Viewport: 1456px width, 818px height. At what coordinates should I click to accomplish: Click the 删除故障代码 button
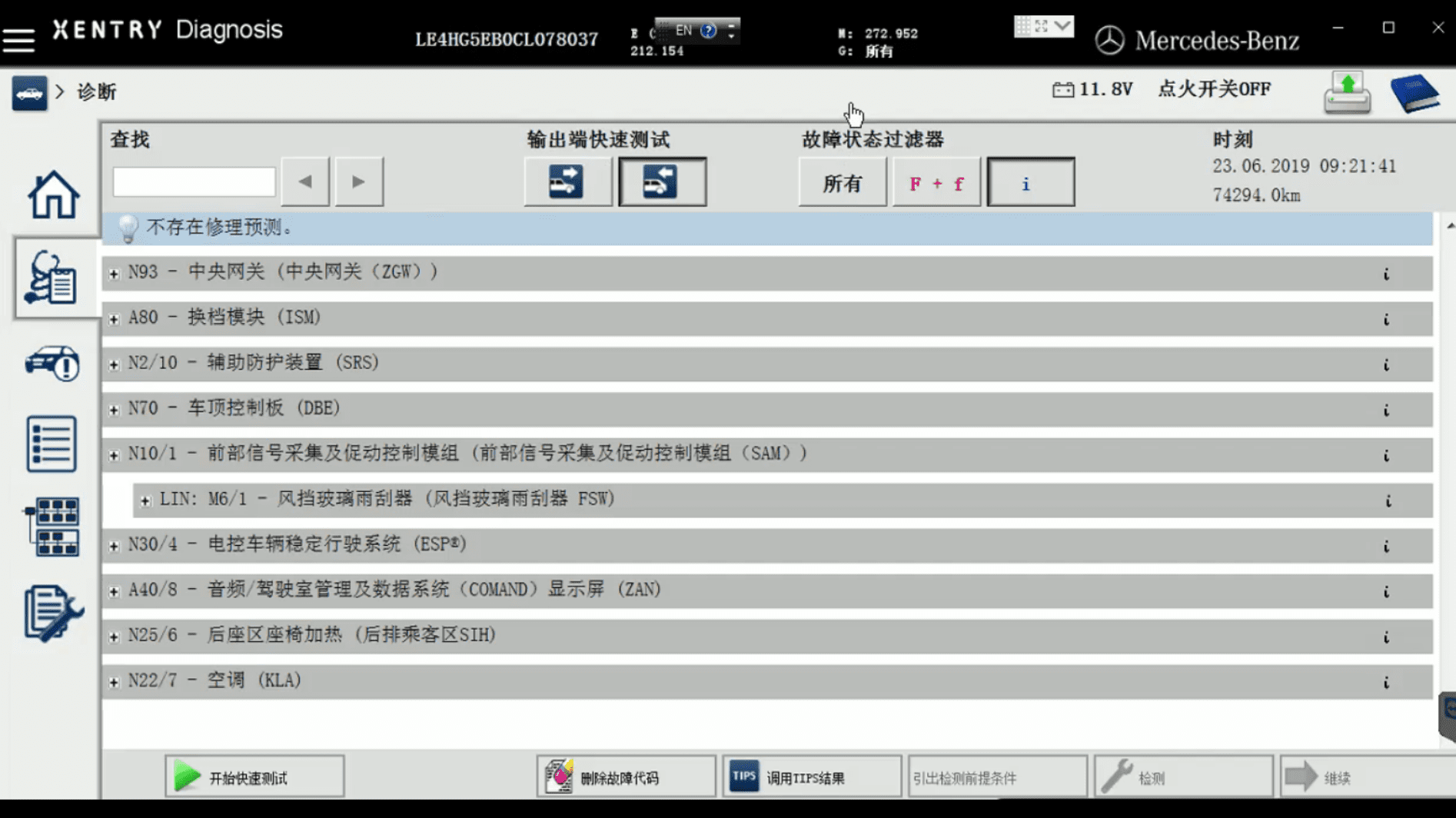pos(625,776)
